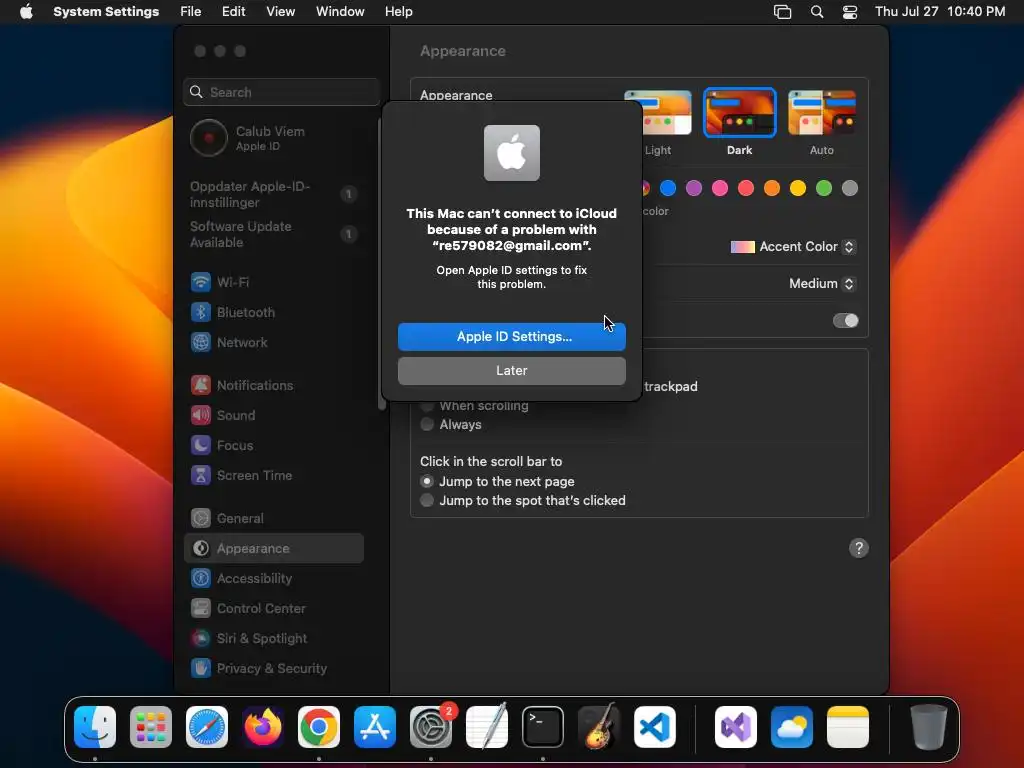Open the Window menu
Screen dimensions: 1024x768
point(340,12)
